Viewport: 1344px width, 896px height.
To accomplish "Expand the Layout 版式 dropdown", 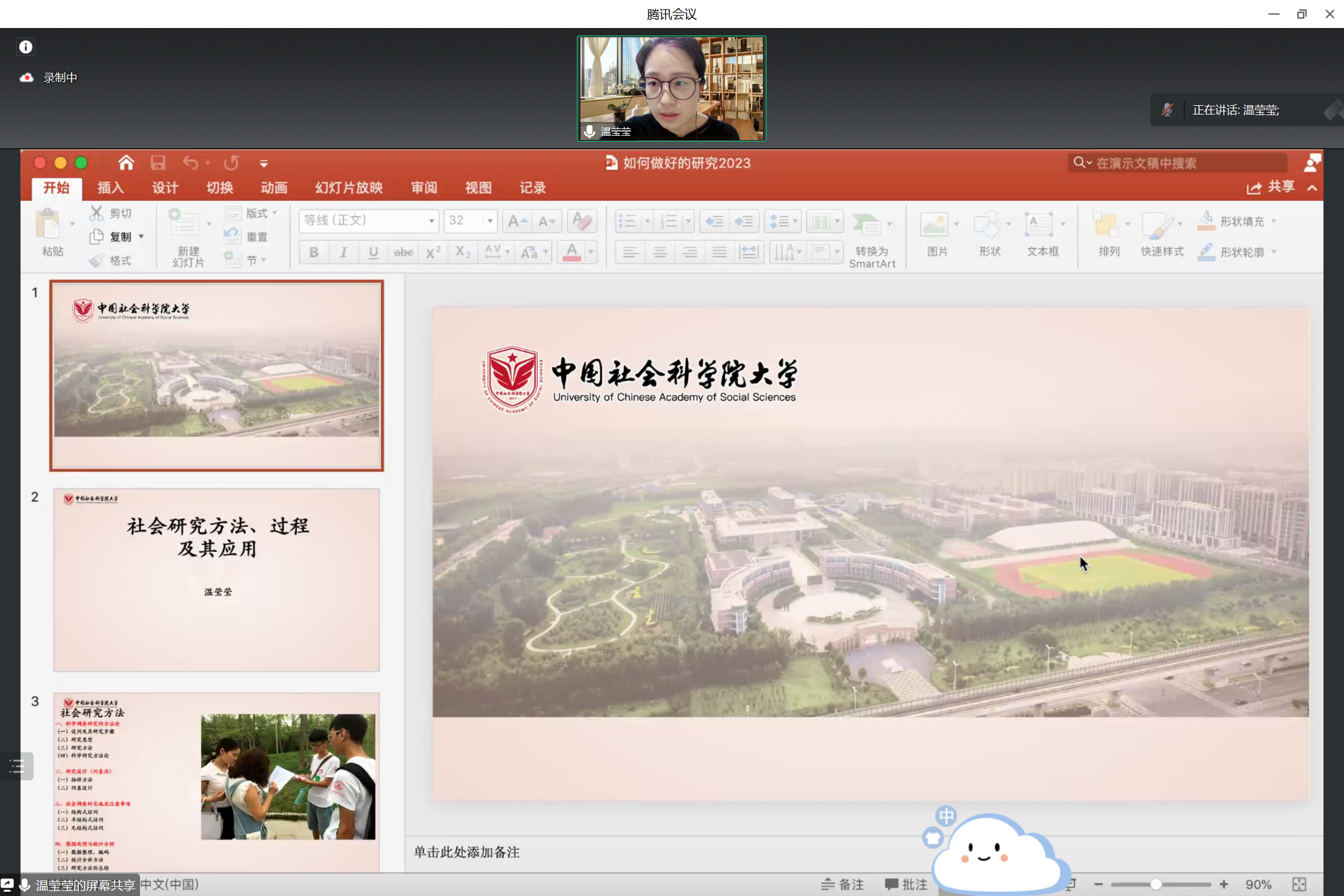I will 256,213.
